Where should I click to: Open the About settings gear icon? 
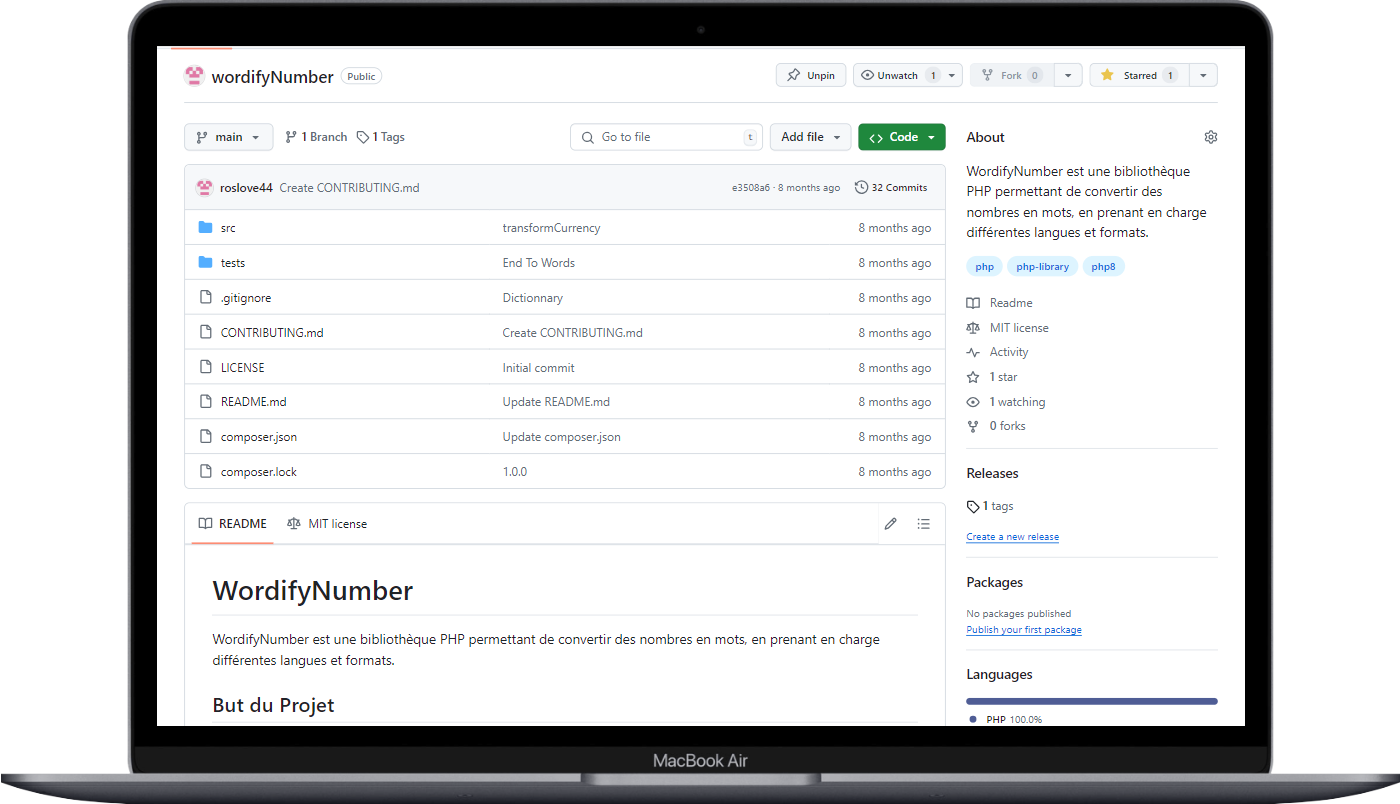pos(1211,137)
